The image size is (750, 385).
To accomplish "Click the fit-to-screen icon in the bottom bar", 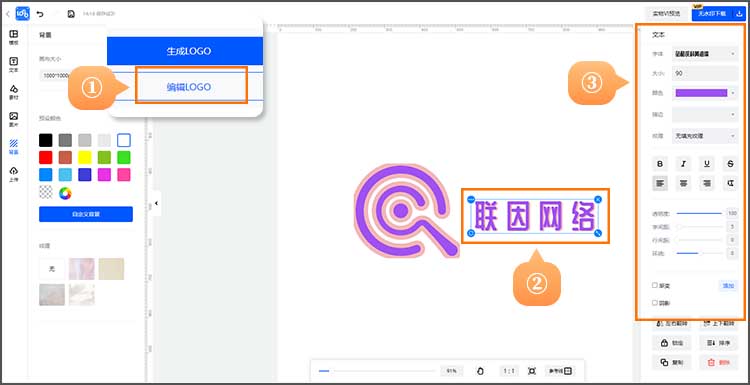I will (x=531, y=371).
